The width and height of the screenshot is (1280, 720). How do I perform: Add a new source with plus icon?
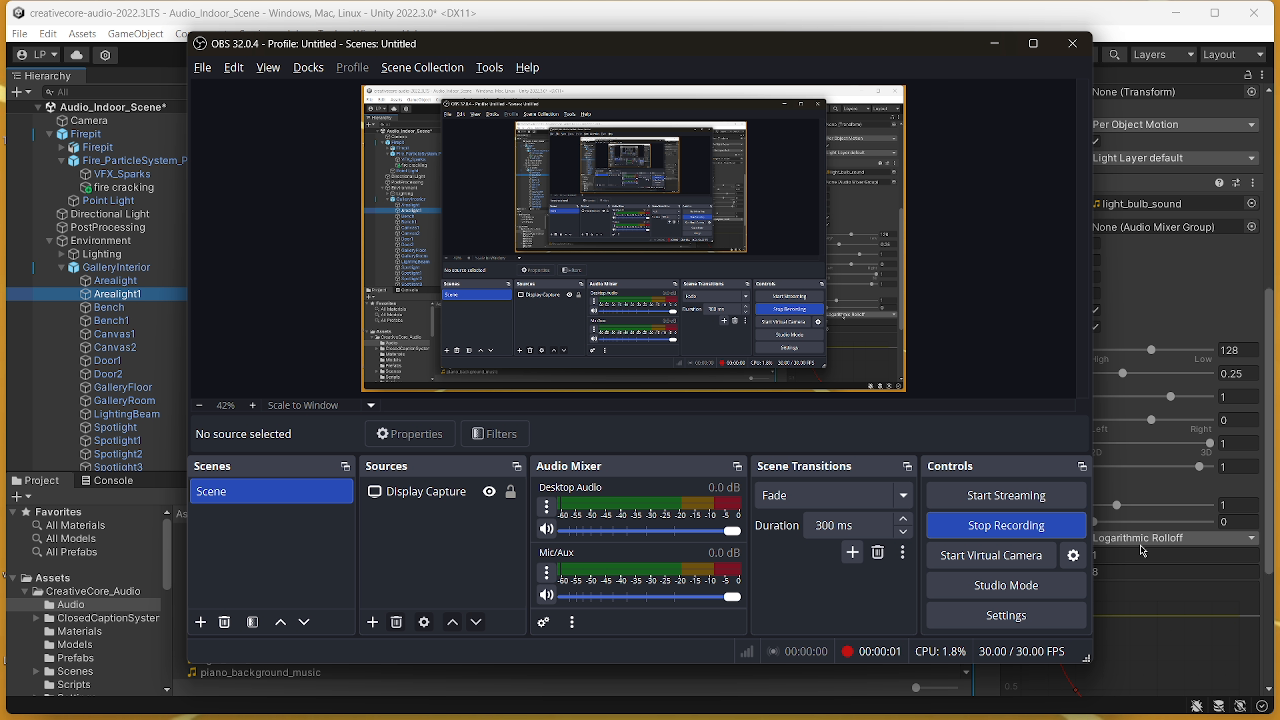coord(372,622)
